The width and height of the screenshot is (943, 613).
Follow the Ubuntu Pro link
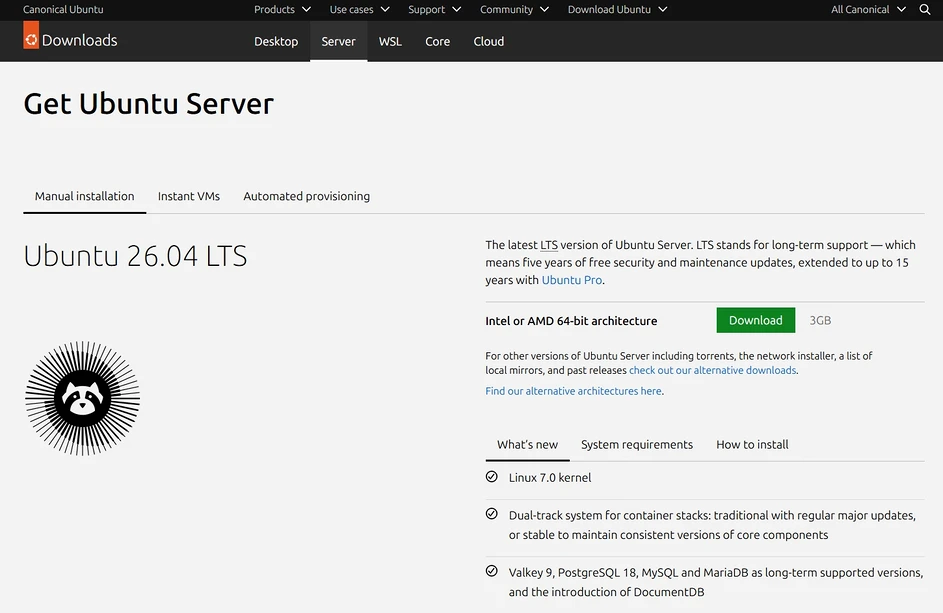572,280
